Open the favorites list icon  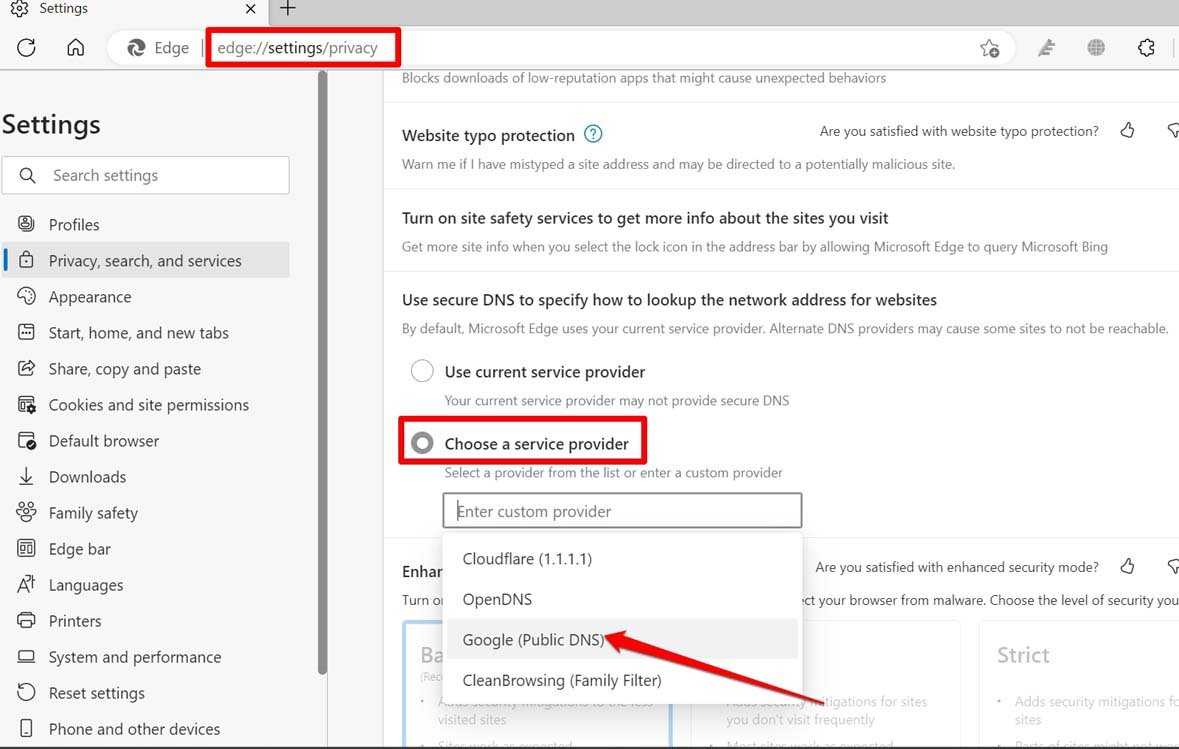1046,48
